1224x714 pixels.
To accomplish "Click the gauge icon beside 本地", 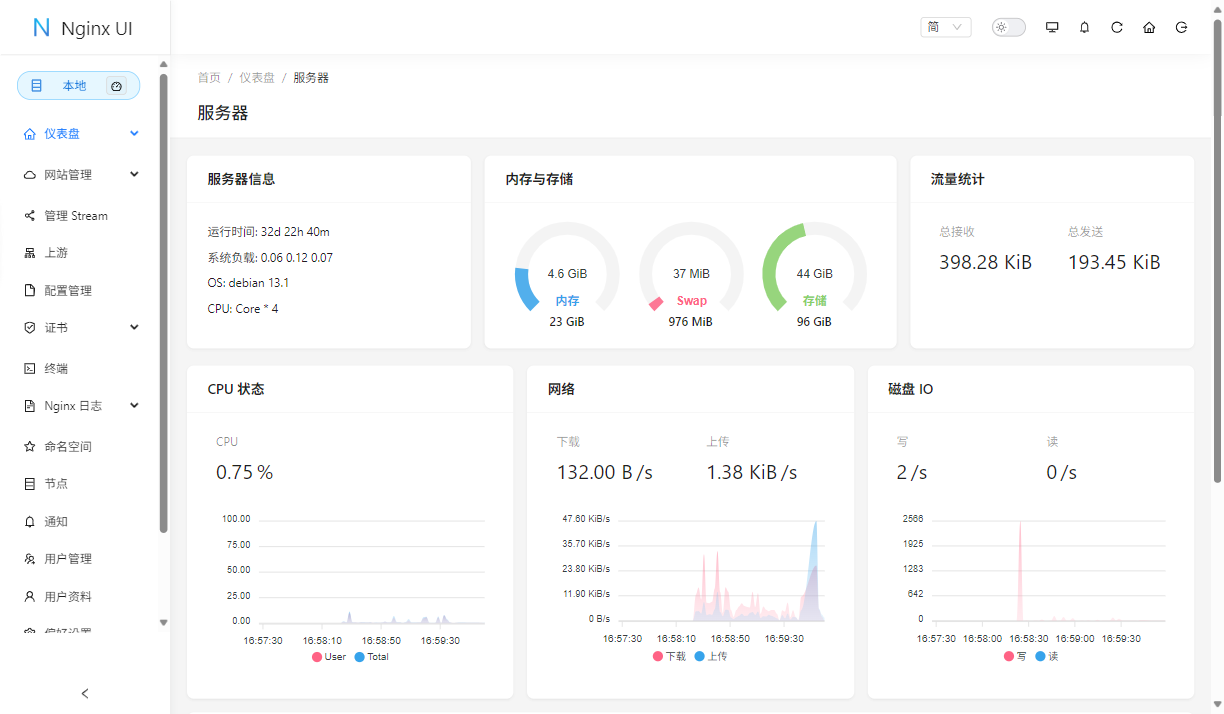I will pyautogui.click(x=117, y=86).
